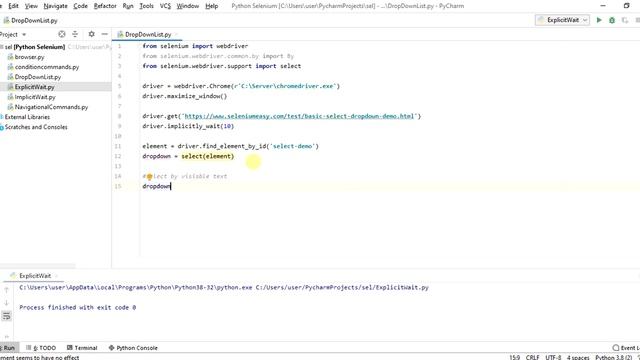Click 'Process finished with exit code 0' text

(78, 307)
